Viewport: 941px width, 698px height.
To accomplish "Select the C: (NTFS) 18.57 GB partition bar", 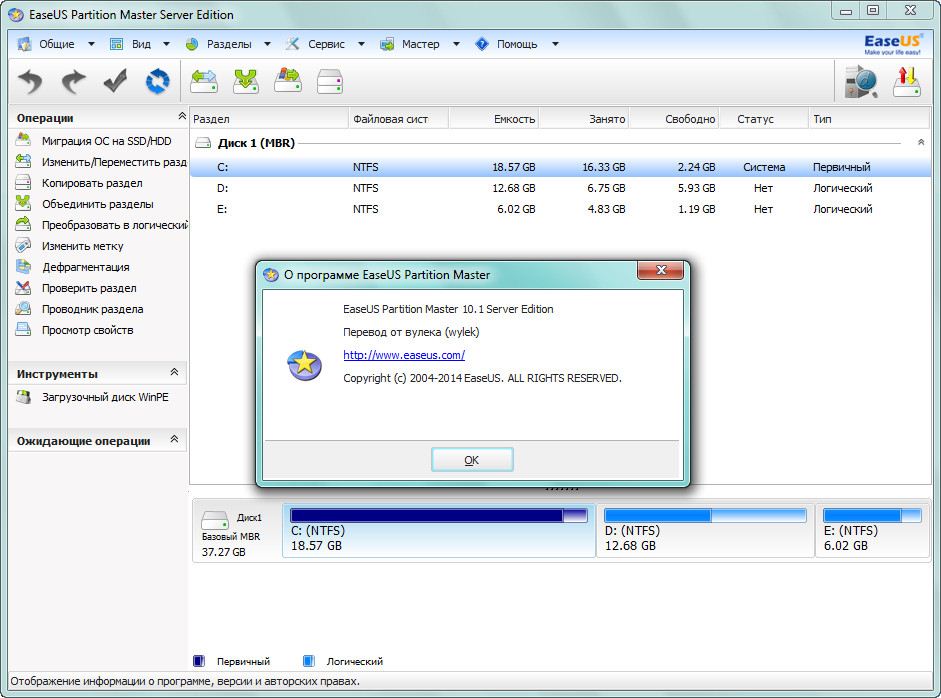I will pos(439,531).
